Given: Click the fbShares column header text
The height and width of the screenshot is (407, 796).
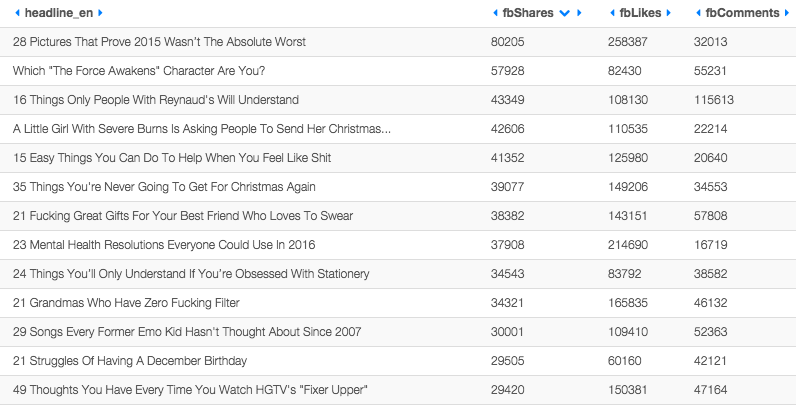Looking at the screenshot, I should [528, 13].
